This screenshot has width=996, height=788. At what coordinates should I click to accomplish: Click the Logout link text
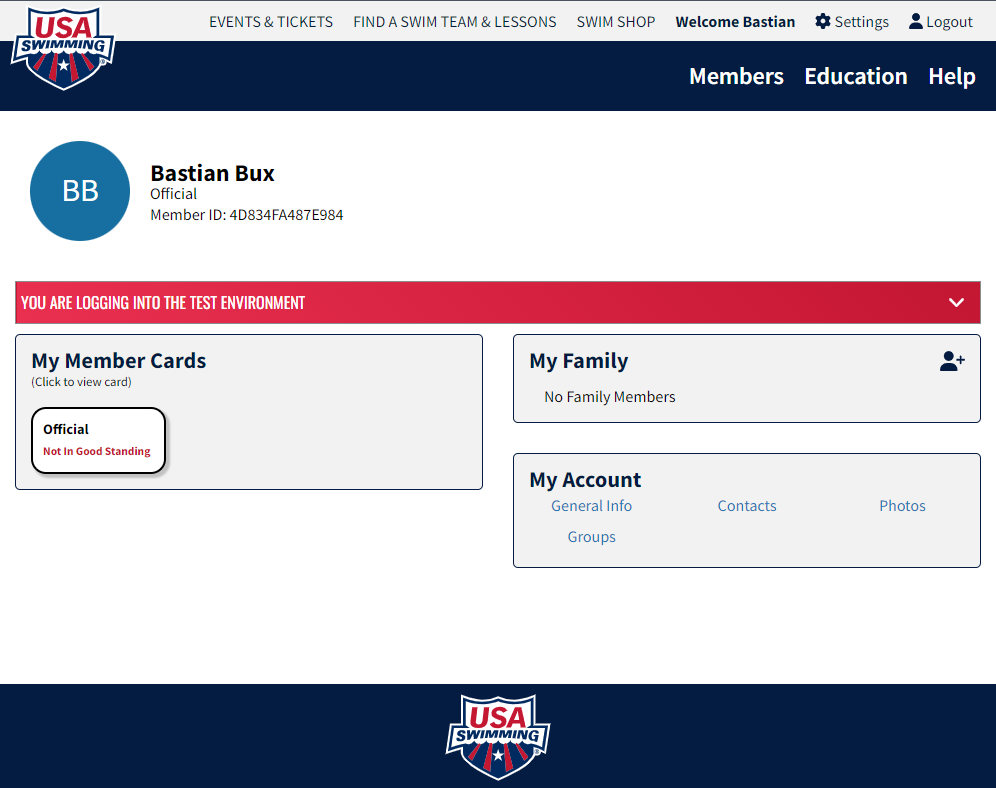(x=949, y=22)
